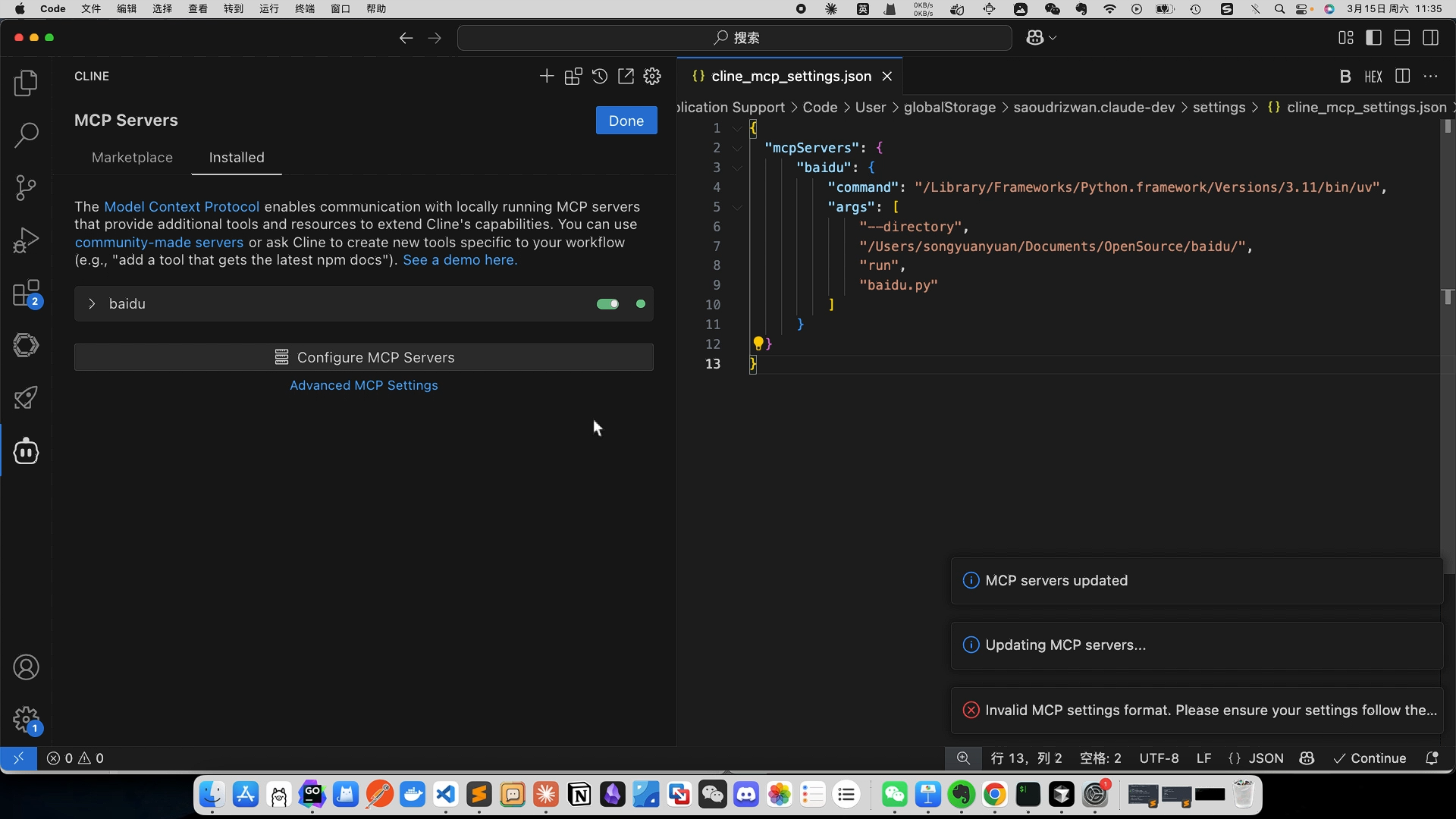Go forward with the right arrow navigation
1456x819 pixels.
point(435,38)
